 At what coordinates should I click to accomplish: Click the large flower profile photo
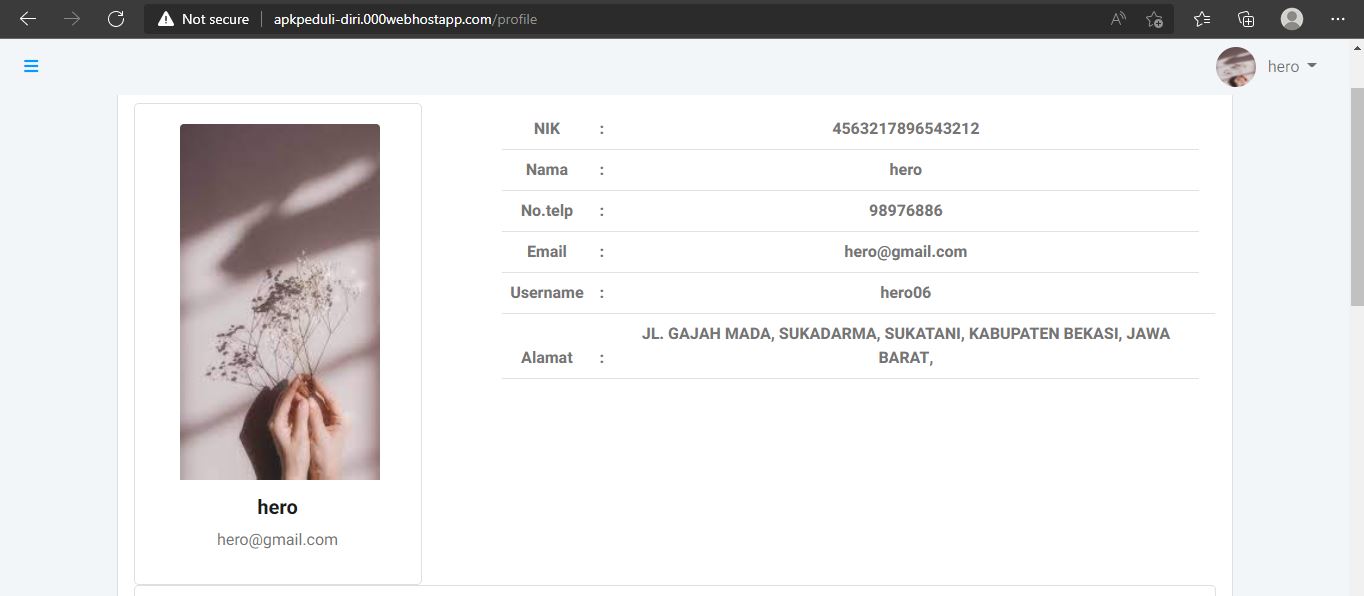[x=280, y=302]
